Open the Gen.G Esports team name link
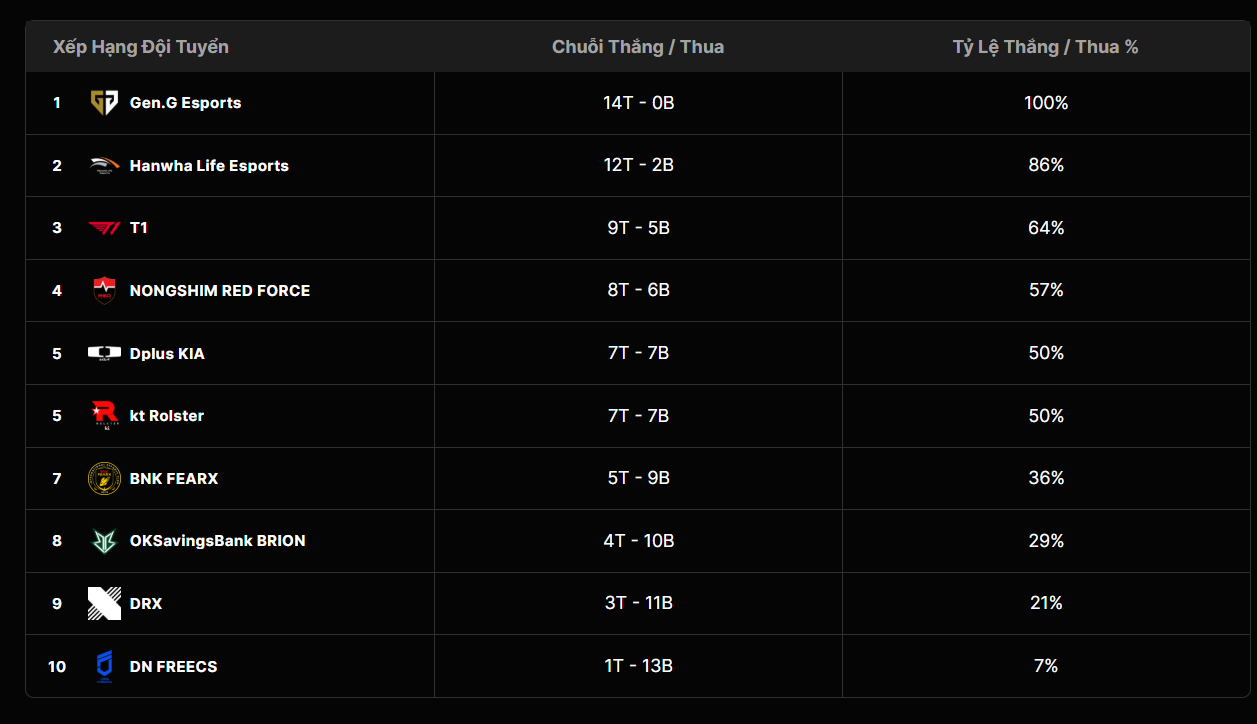 click(x=185, y=103)
